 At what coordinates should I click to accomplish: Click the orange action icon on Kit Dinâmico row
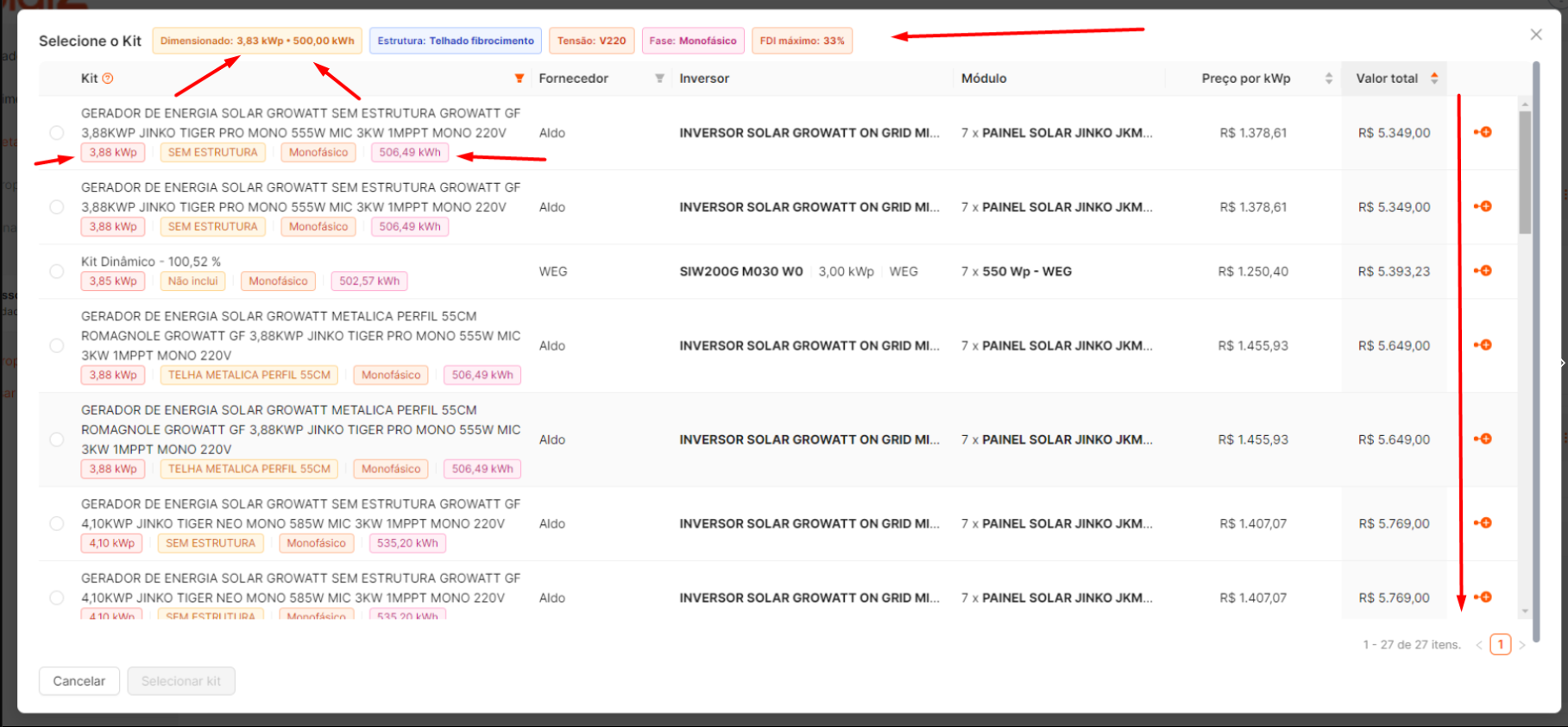click(1483, 271)
